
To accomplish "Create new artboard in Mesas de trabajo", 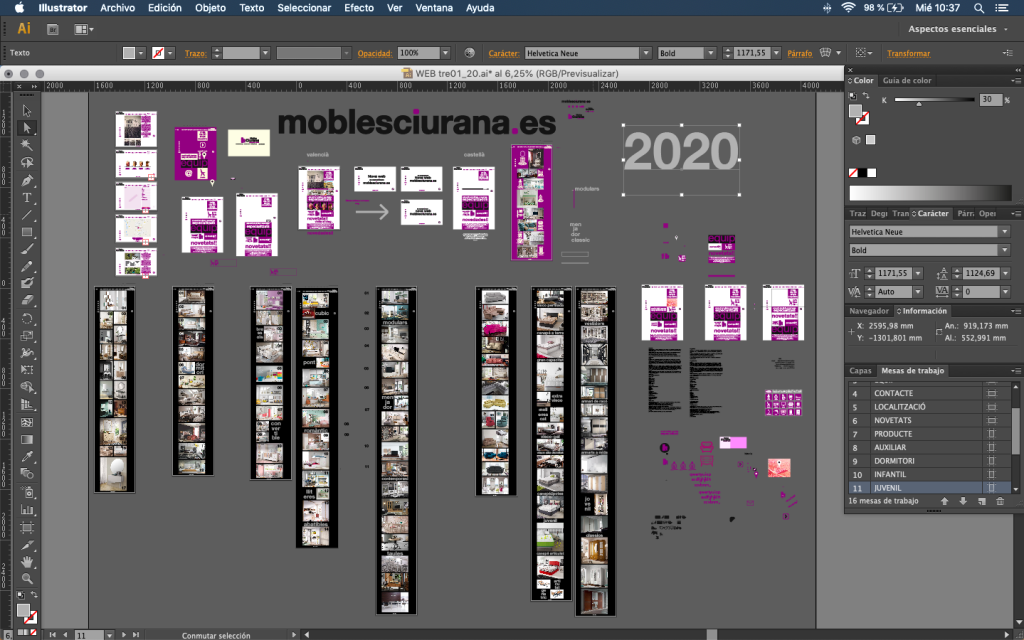I will pos(982,501).
